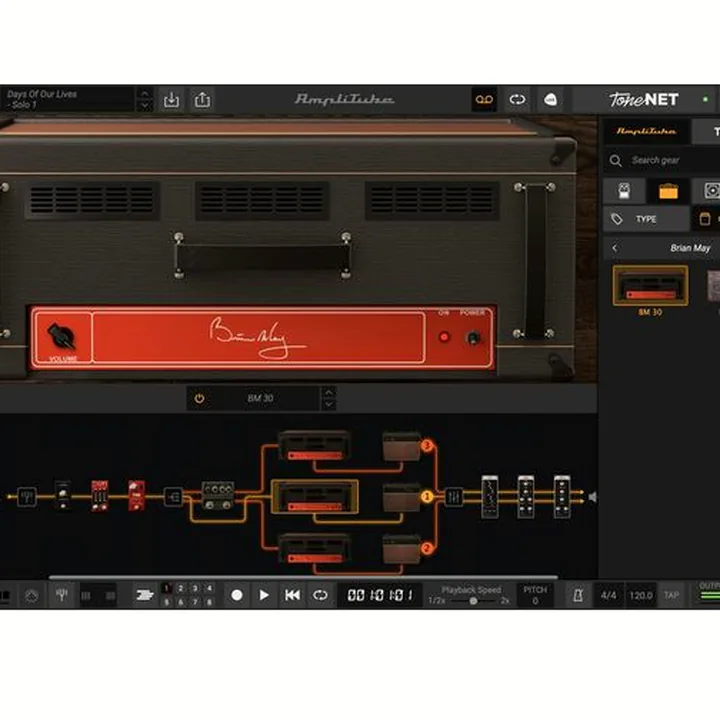This screenshot has width=720, height=720.
Task: Click the settings gear in bottom bar
Action: [31, 596]
